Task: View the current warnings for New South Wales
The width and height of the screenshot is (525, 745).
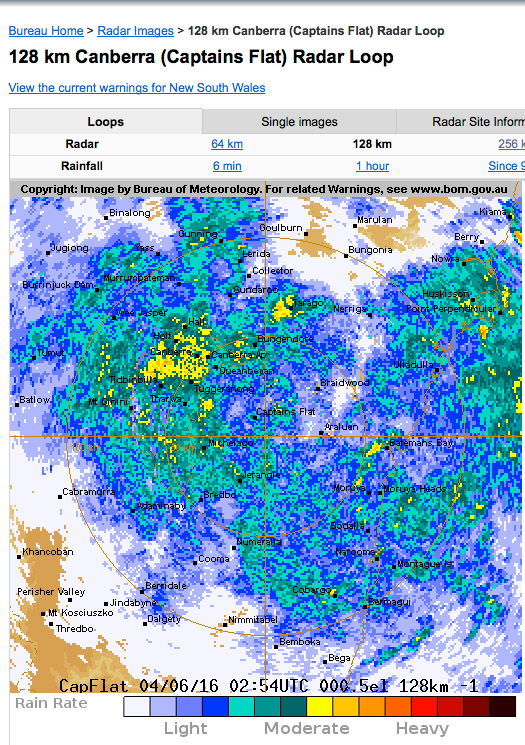Action: (137, 88)
